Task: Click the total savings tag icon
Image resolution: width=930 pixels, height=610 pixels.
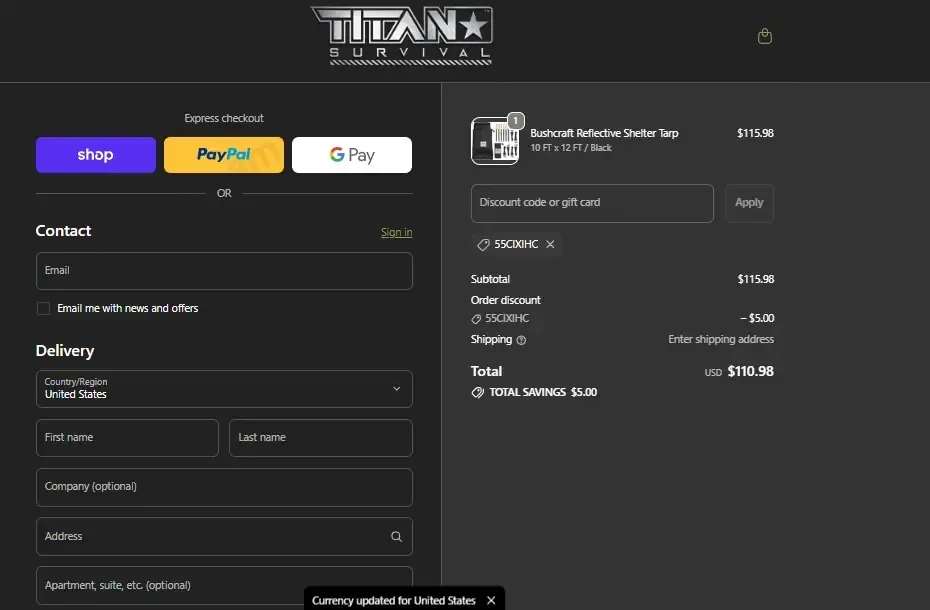Action: point(477,393)
